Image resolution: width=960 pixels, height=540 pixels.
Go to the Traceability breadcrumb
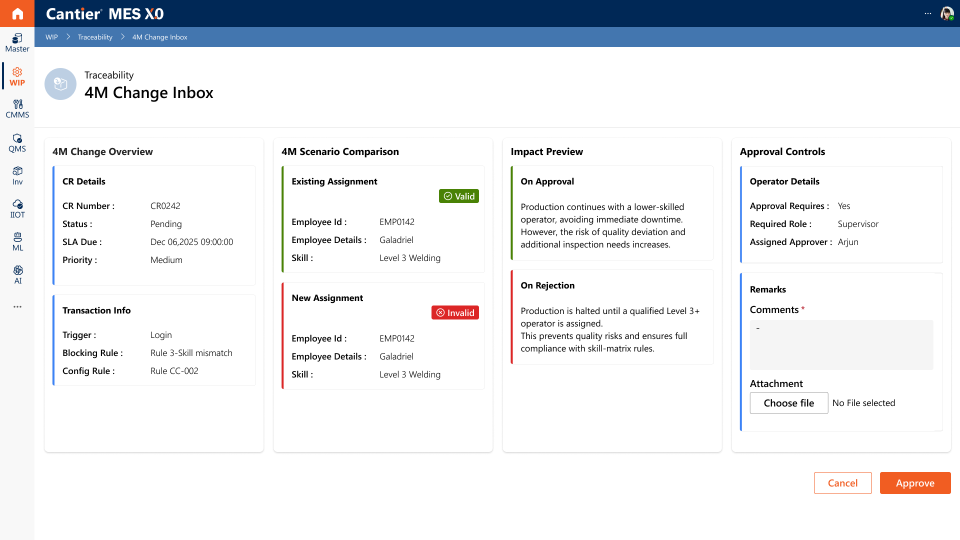click(95, 37)
